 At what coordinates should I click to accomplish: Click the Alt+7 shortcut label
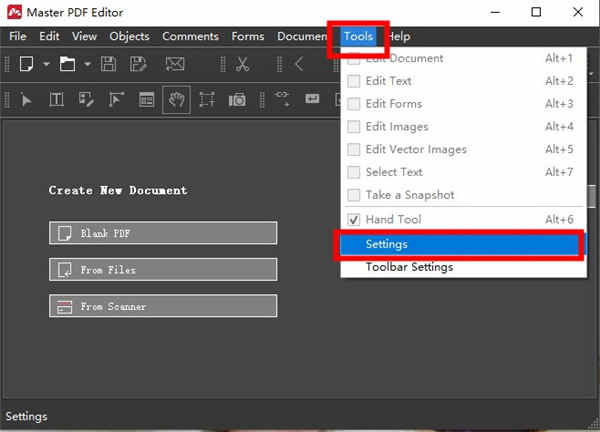pos(559,172)
